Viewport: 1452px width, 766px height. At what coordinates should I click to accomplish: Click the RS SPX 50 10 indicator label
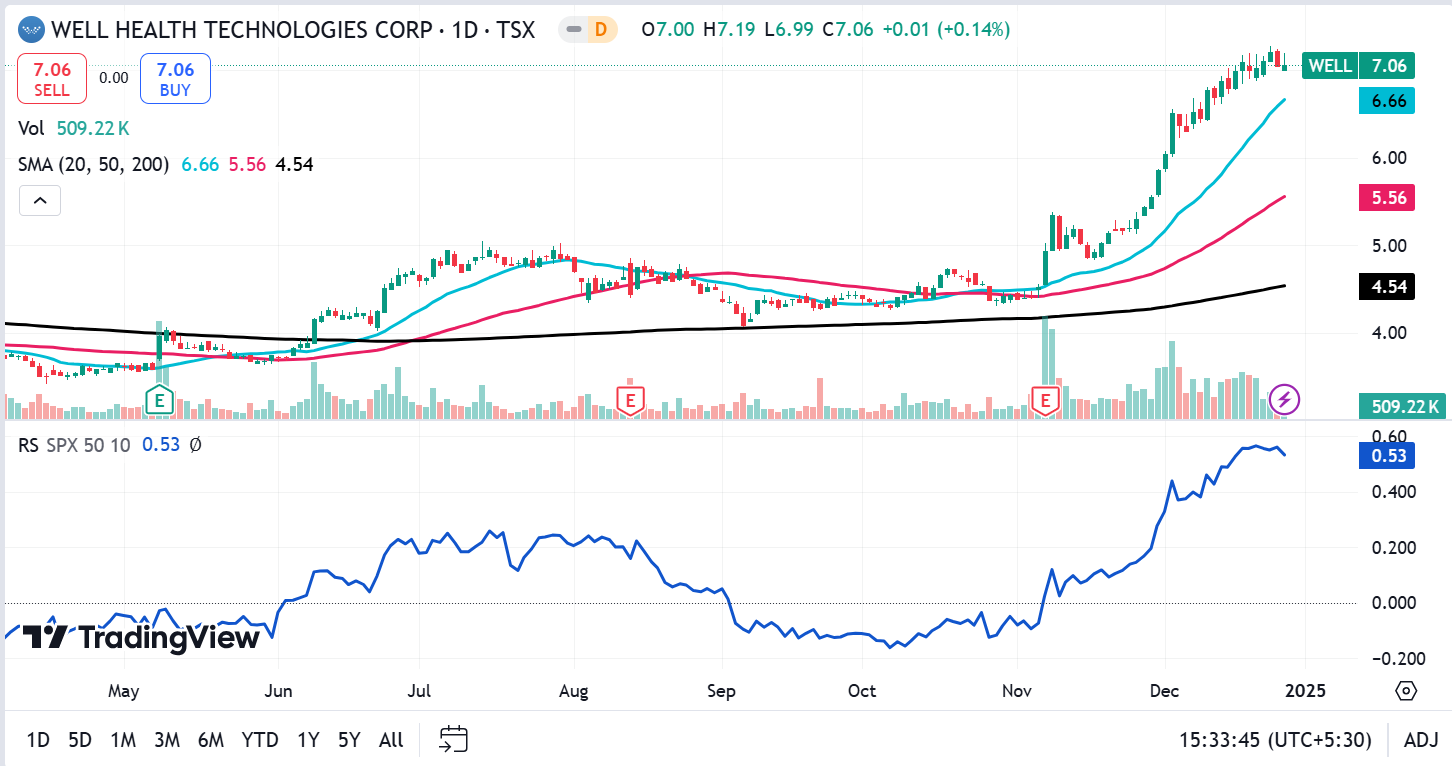point(74,445)
